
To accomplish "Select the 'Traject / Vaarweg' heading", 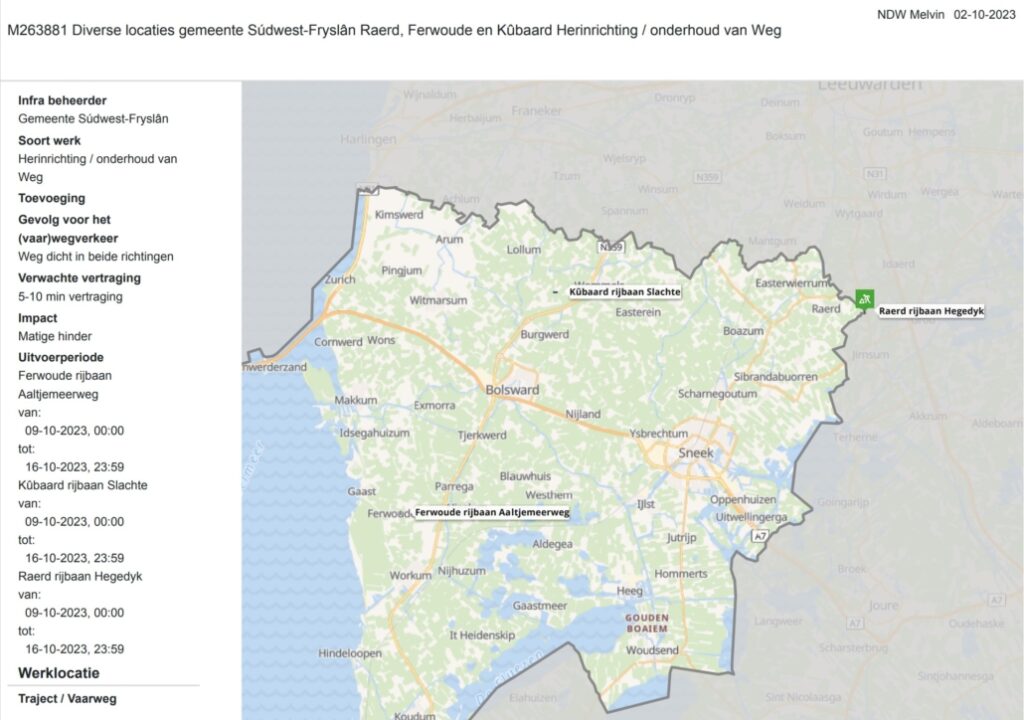I will (x=67, y=698).
